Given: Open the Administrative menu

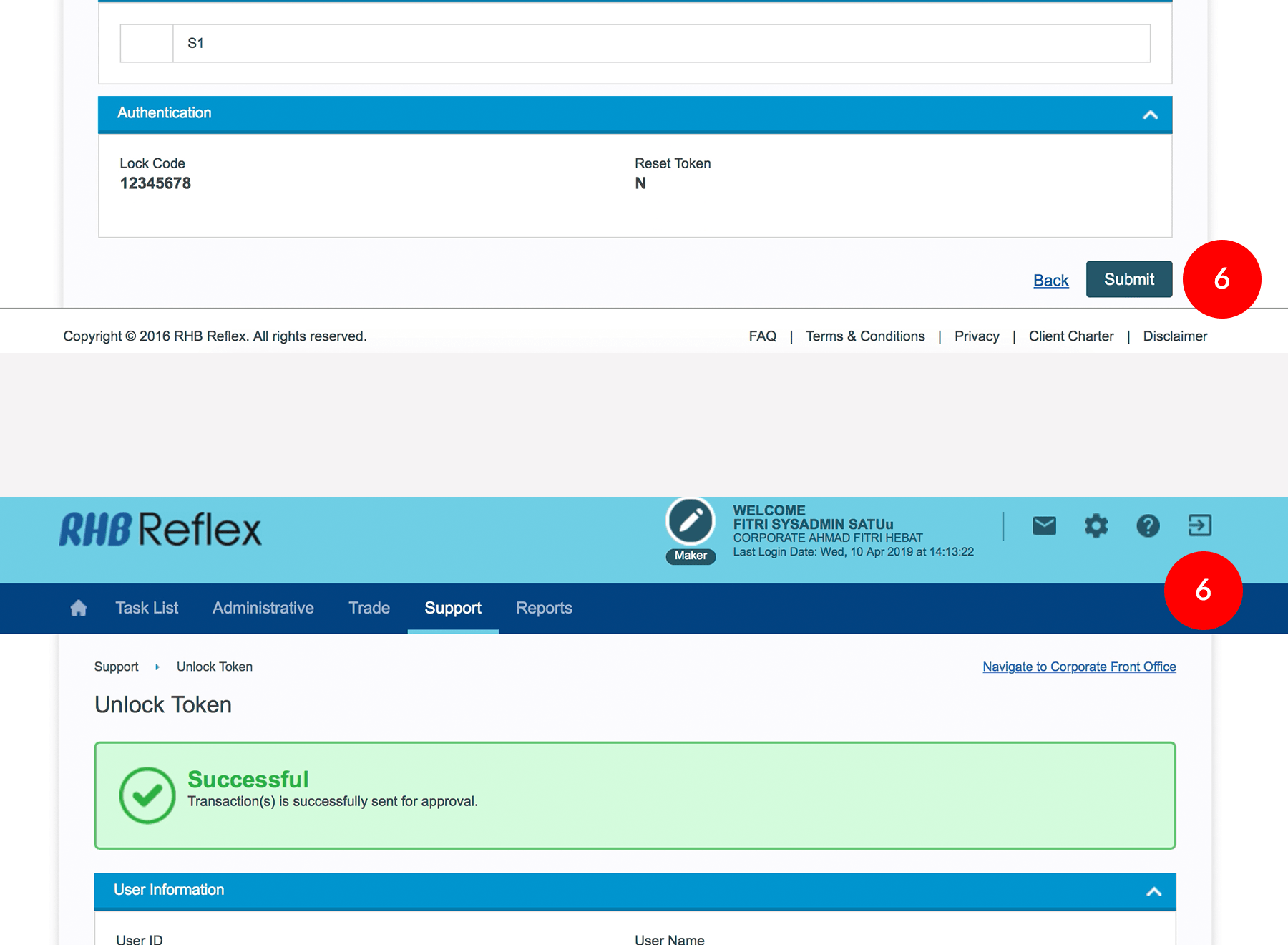Looking at the screenshot, I should pos(263,608).
